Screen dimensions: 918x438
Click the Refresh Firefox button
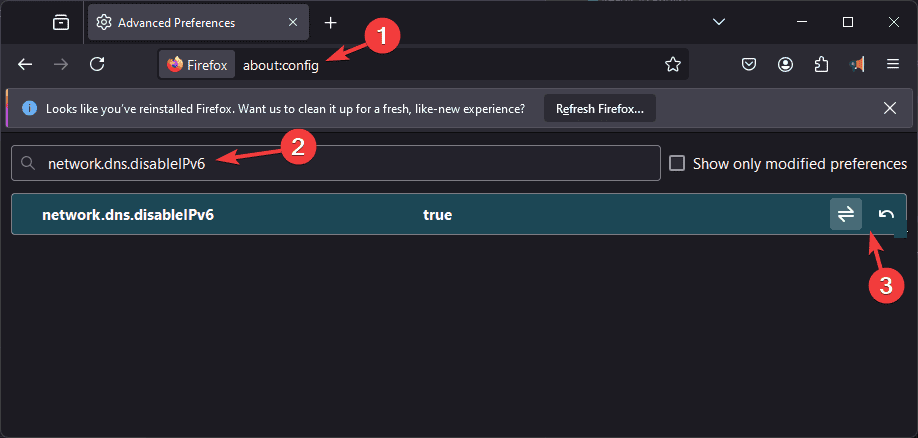[x=600, y=108]
